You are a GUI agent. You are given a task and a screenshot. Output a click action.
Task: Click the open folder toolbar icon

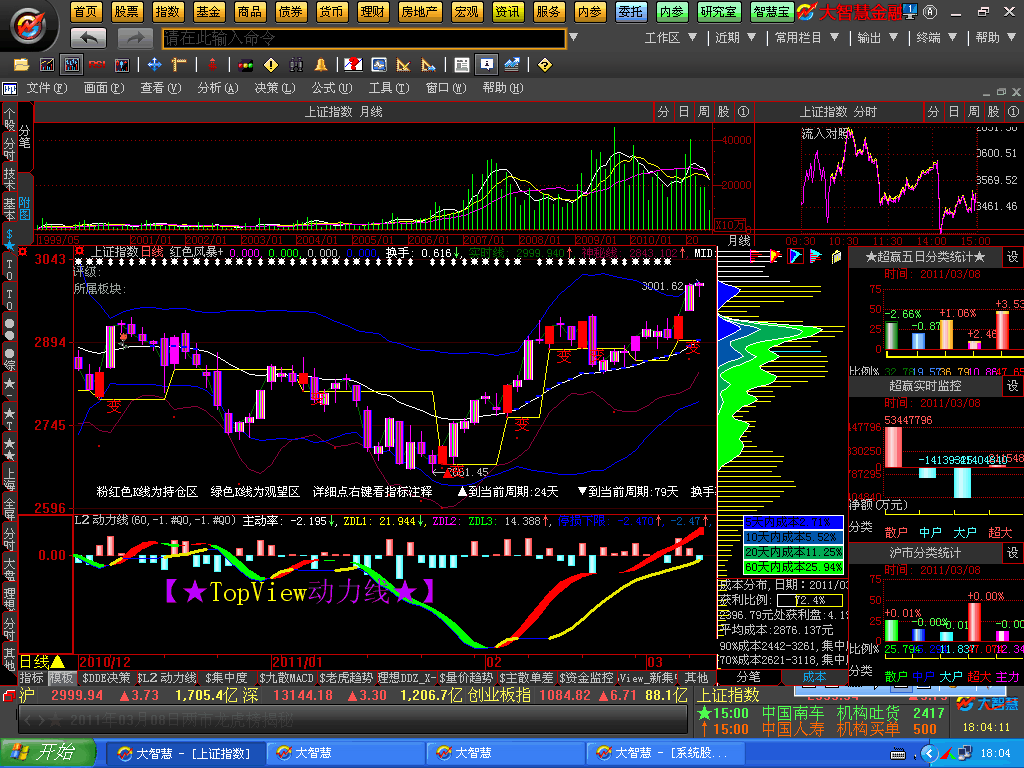click(x=22, y=65)
